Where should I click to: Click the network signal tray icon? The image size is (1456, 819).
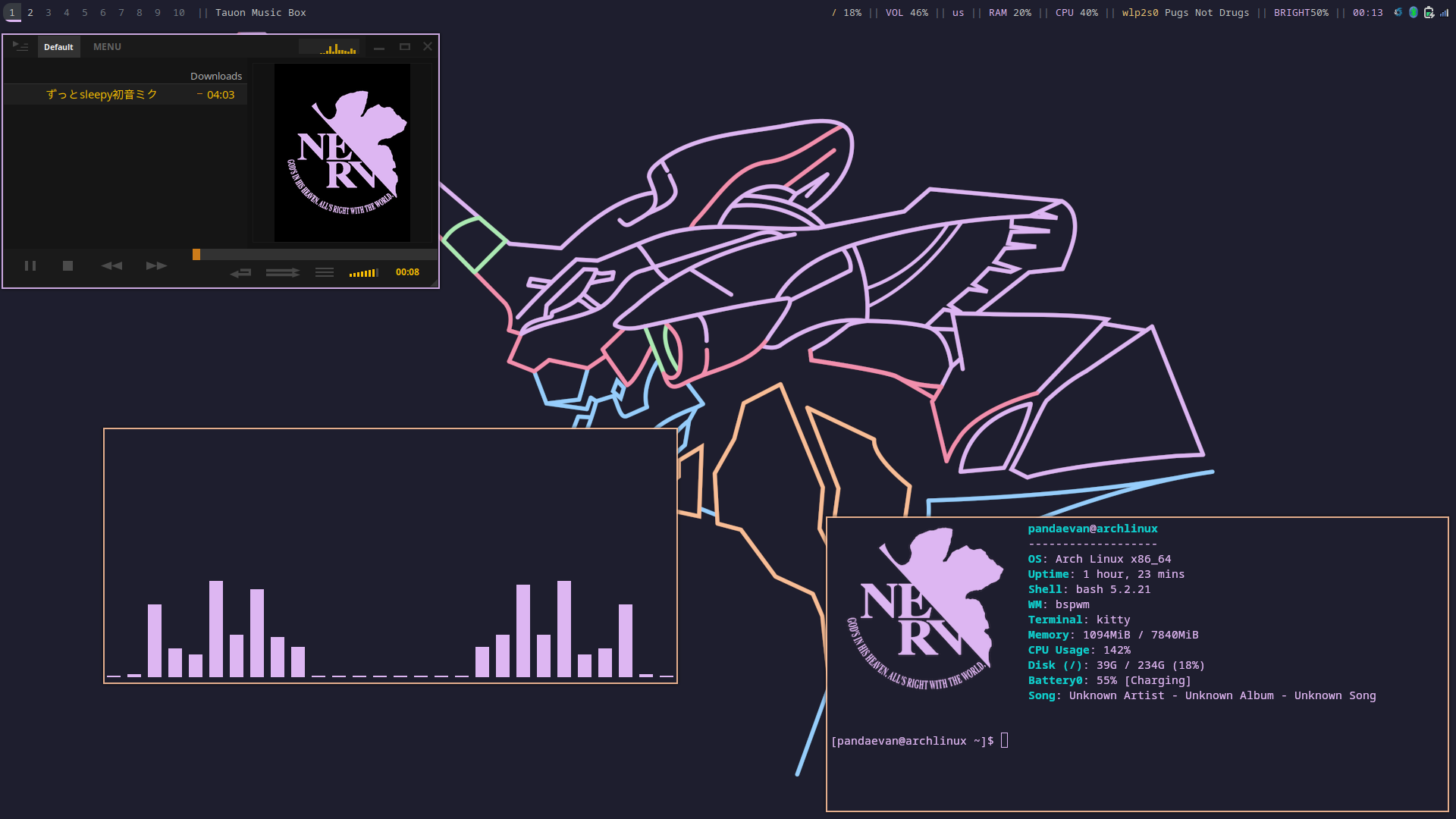1444,13
